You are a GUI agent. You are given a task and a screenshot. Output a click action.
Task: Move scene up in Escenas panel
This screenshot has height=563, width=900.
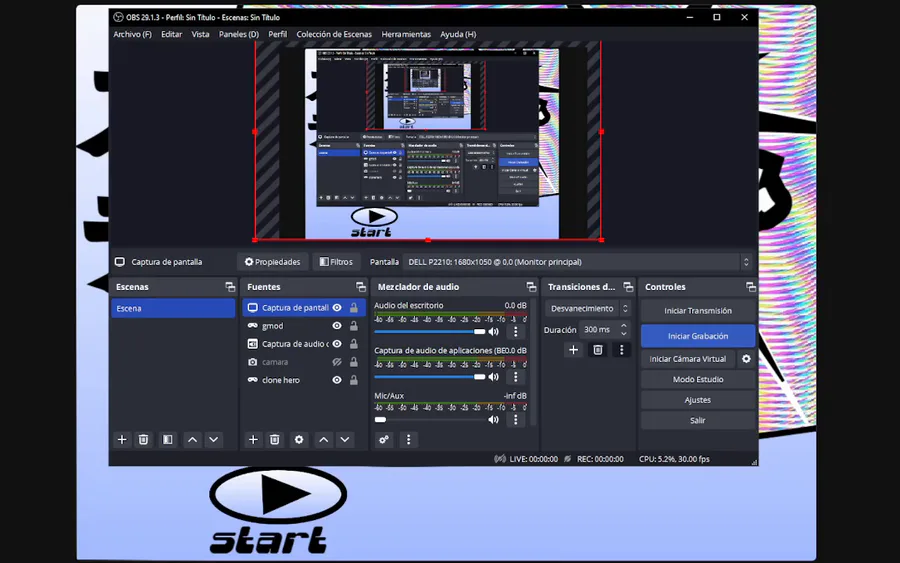click(192, 440)
